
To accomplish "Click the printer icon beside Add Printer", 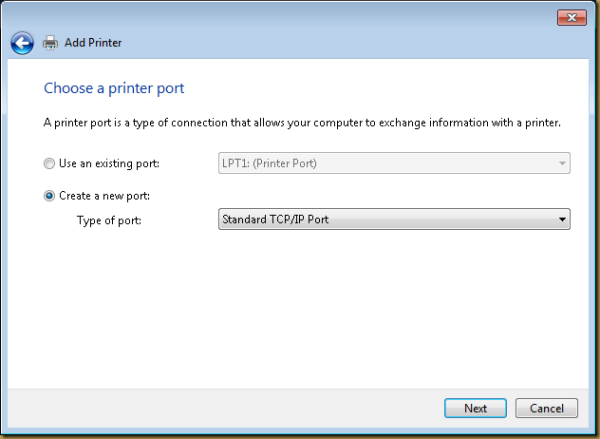I will (x=50, y=43).
